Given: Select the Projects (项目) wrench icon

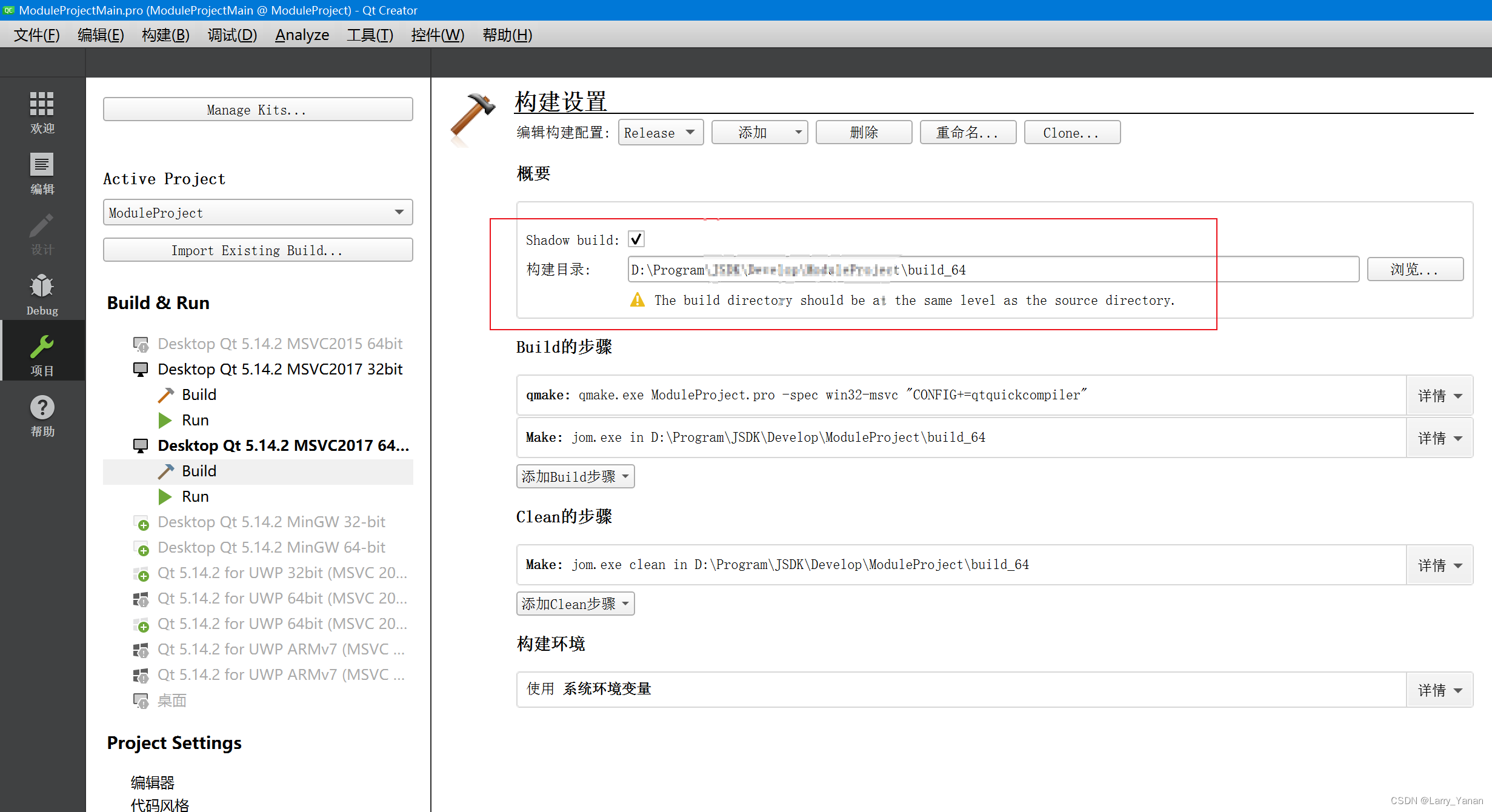Looking at the screenshot, I should point(42,347).
